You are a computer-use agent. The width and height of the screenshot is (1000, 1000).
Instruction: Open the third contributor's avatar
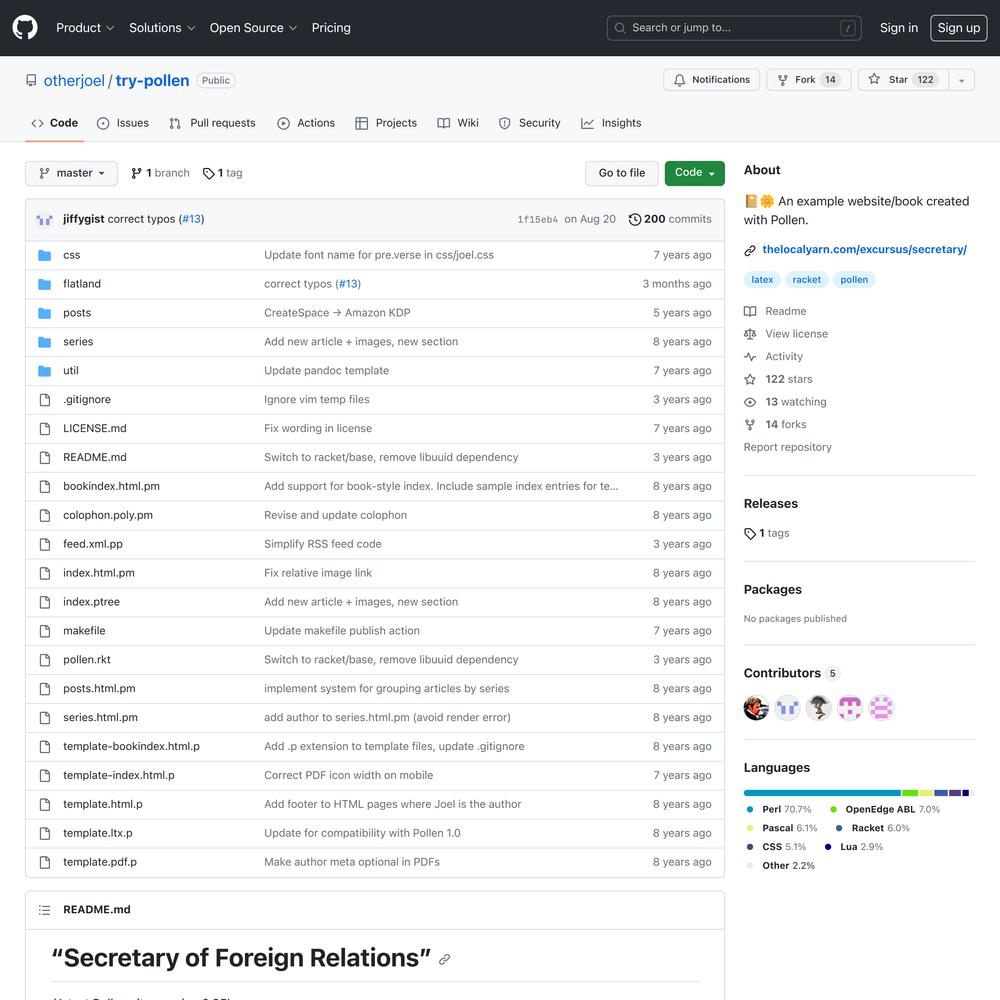(x=819, y=708)
